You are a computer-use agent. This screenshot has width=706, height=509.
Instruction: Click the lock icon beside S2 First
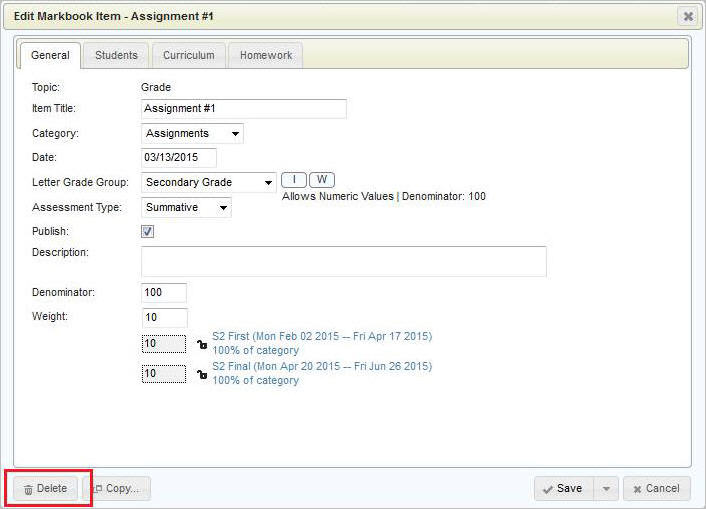201,344
